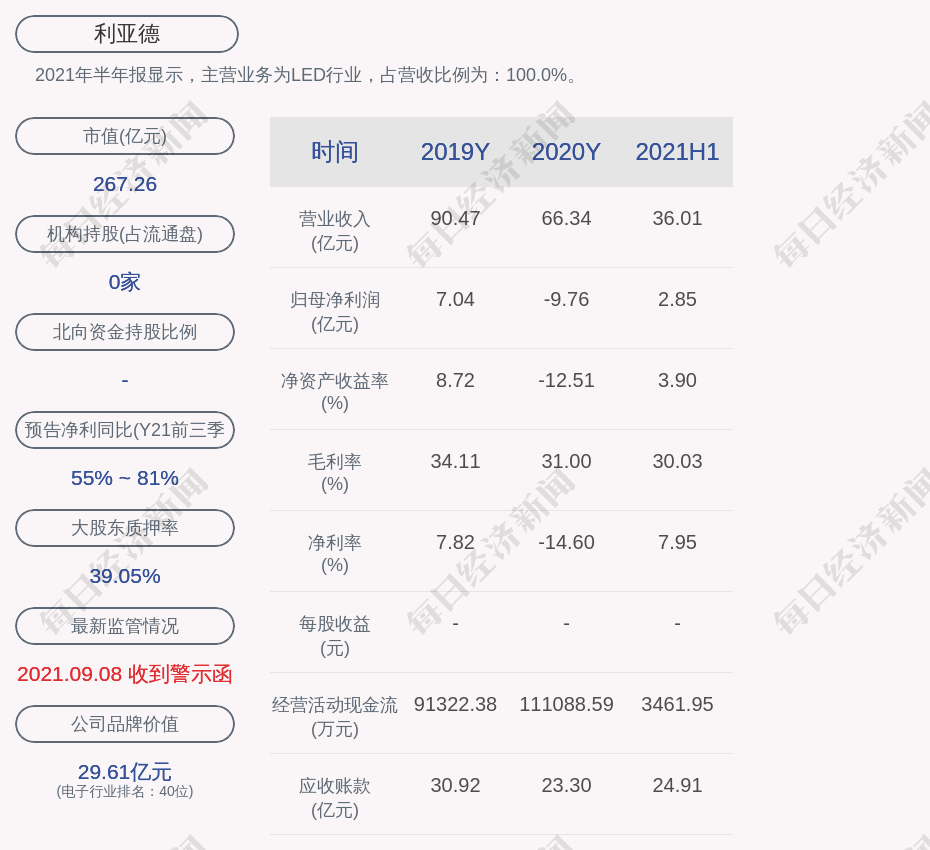Click the 2021H1 column header

pos(677,152)
